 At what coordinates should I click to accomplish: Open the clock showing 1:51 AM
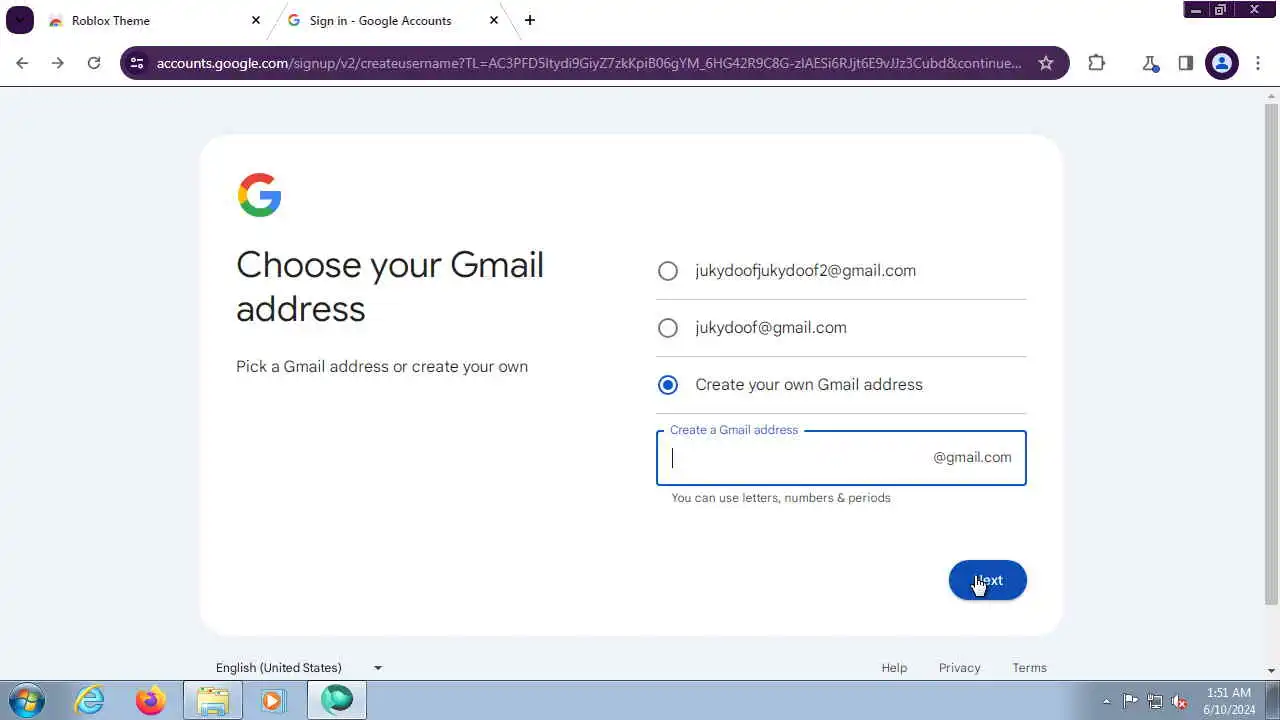(1229, 700)
